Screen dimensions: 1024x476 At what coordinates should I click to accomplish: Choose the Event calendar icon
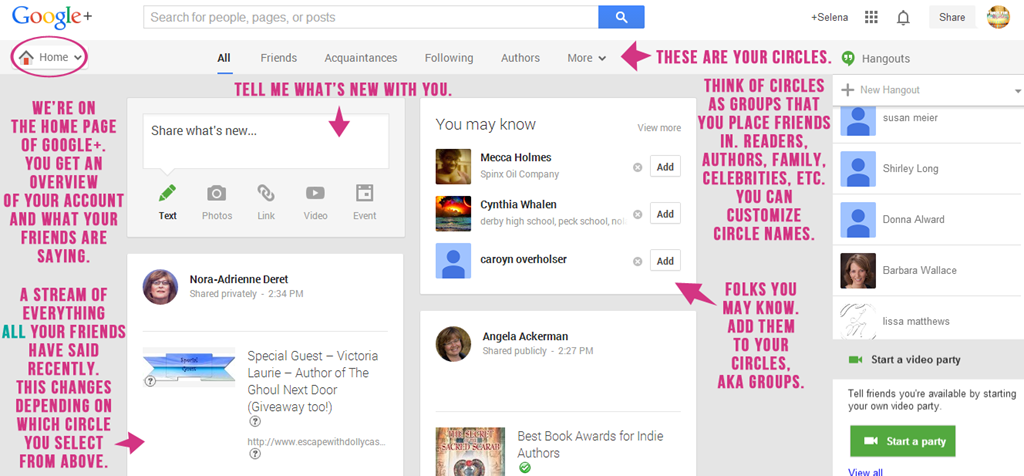pyautogui.click(x=364, y=193)
